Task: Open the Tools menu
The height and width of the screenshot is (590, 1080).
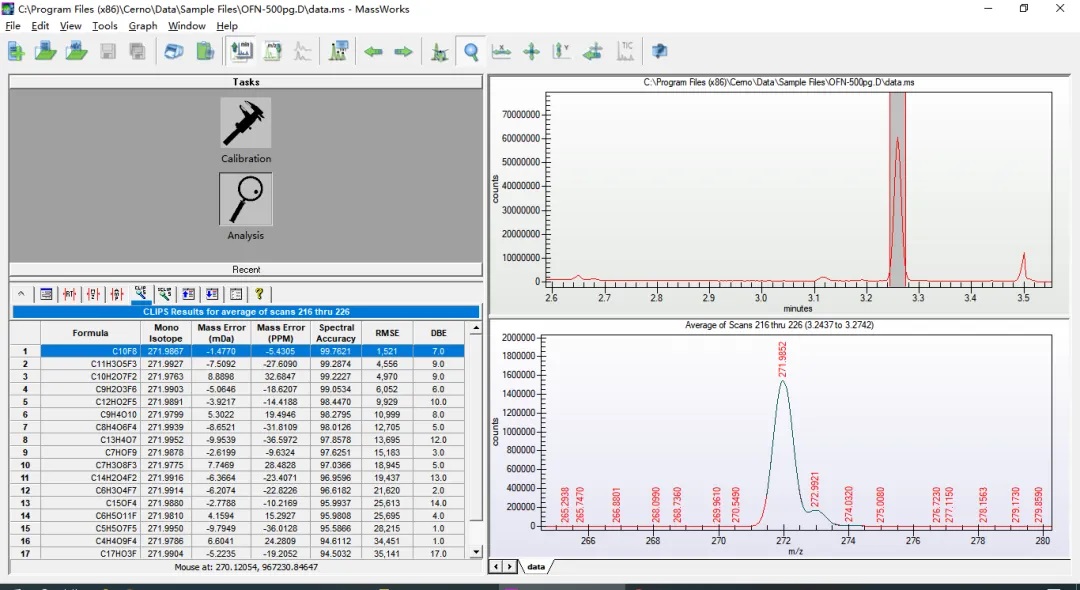Action: [105, 26]
